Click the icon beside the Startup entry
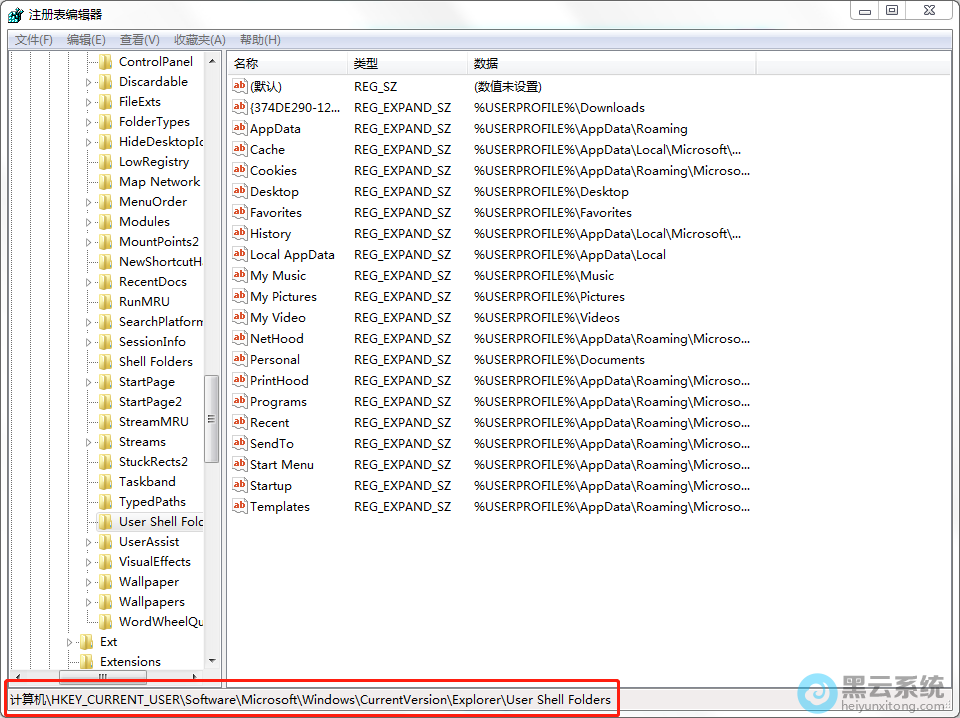Viewport: 960px width, 718px height. pos(239,485)
